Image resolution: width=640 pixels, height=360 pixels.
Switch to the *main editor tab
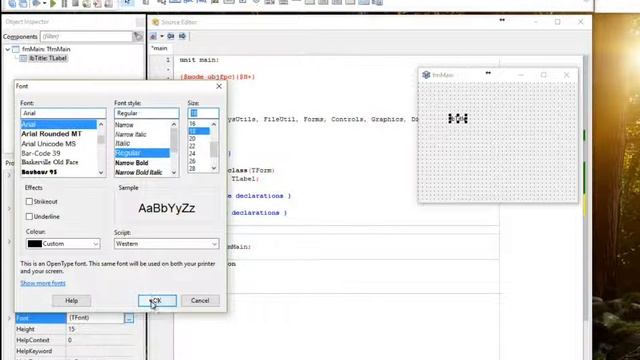point(159,48)
